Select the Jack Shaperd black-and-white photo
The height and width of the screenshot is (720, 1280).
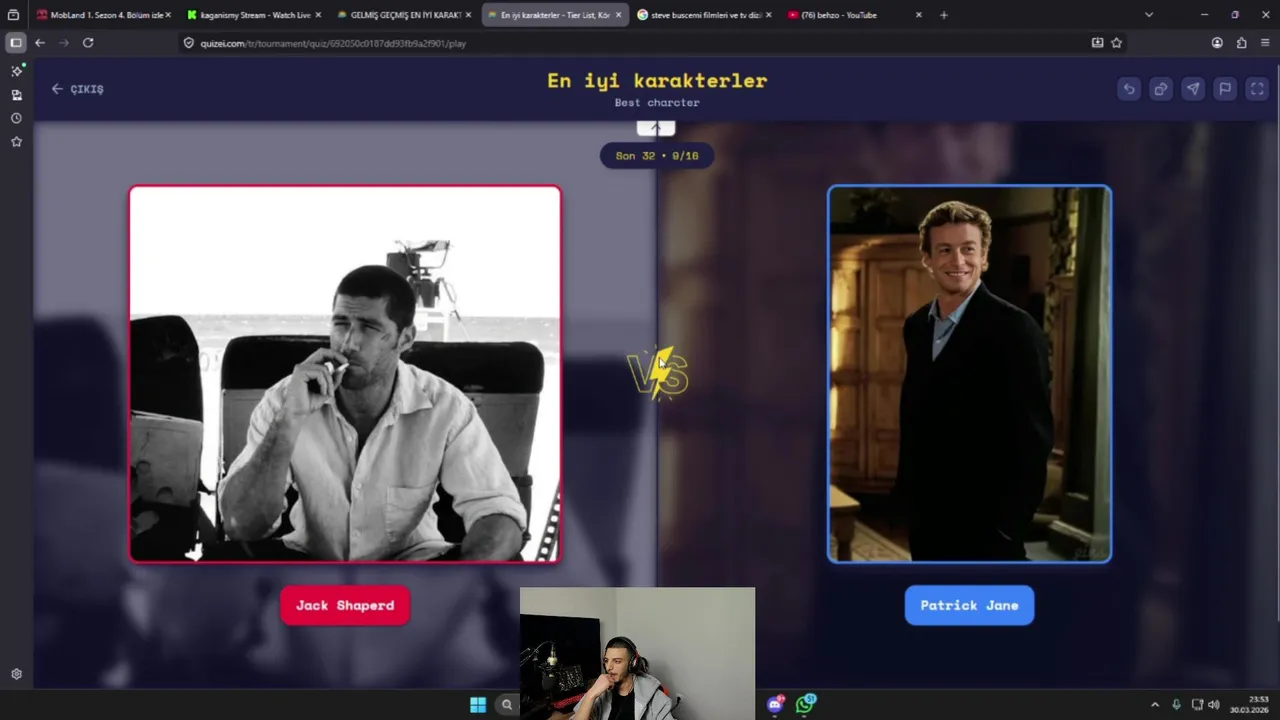tap(345, 374)
